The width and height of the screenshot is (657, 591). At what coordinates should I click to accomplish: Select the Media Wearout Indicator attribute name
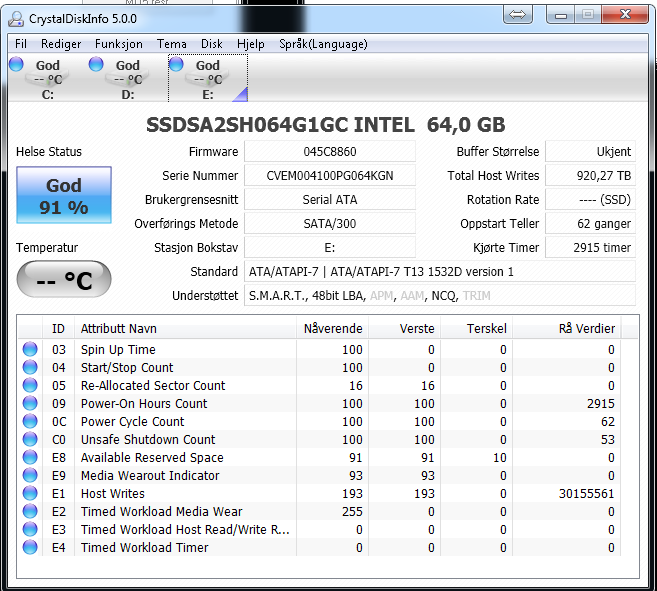pos(150,475)
